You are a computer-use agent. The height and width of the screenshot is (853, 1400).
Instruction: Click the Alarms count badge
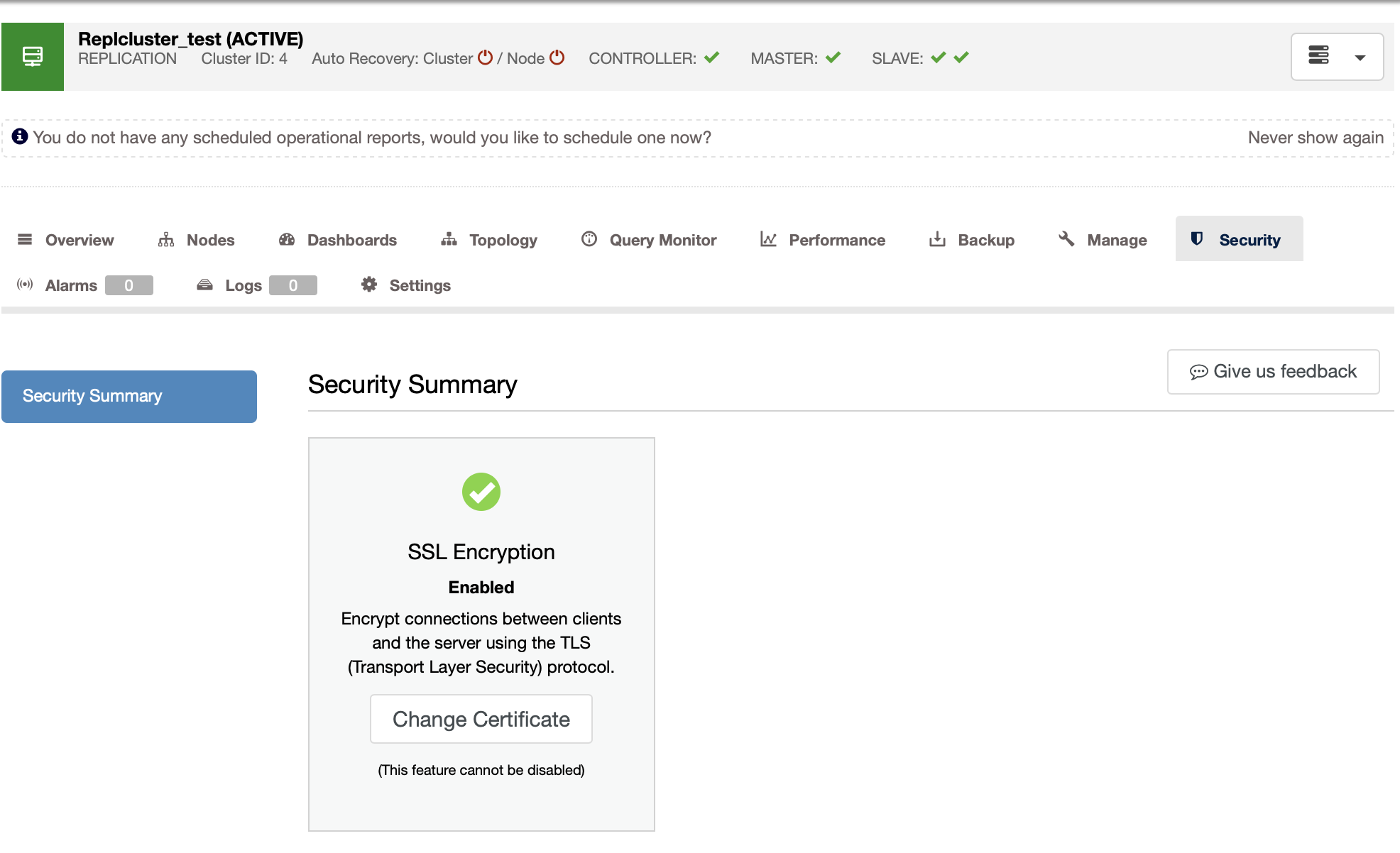coord(129,285)
